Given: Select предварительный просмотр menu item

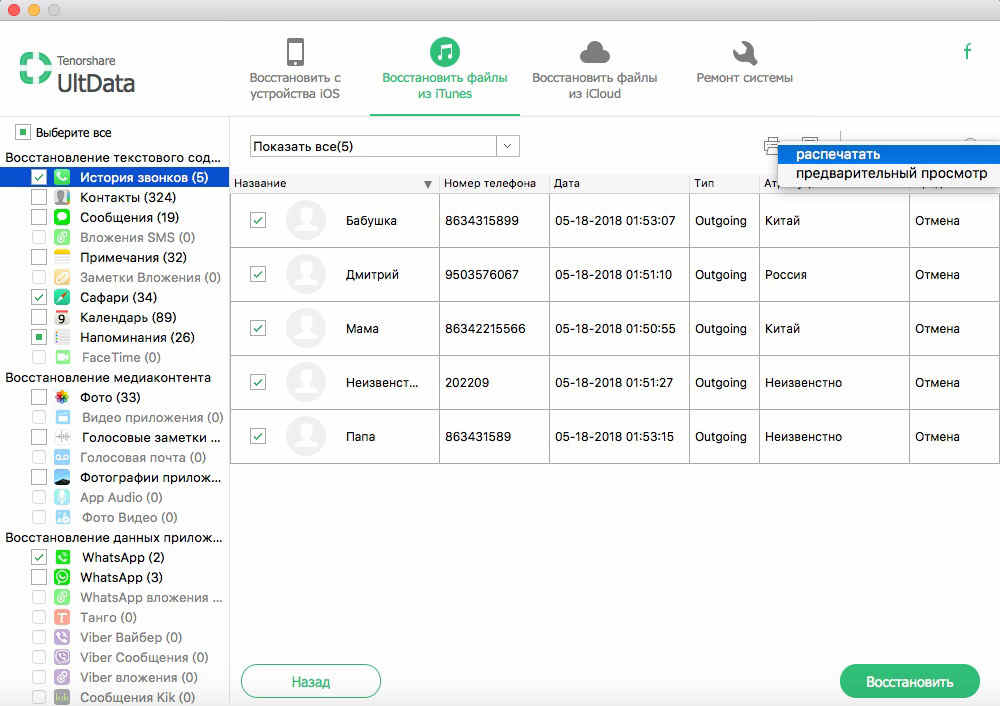Looking at the screenshot, I should tap(888, 173).
